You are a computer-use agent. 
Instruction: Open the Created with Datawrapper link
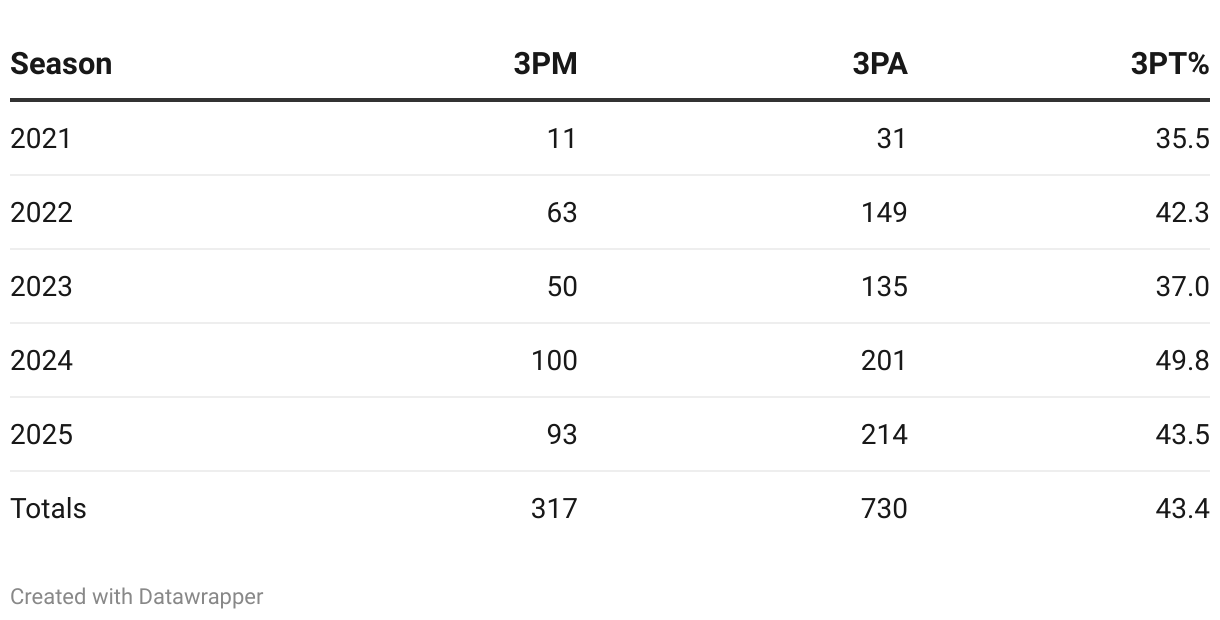[137, 597]
